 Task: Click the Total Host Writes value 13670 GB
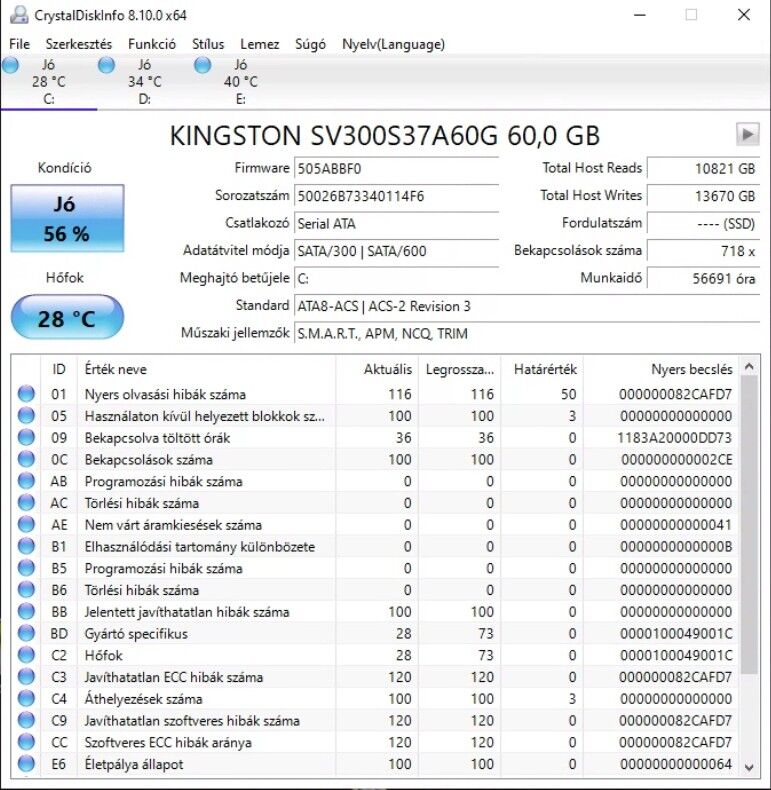(x=703, y=196)
